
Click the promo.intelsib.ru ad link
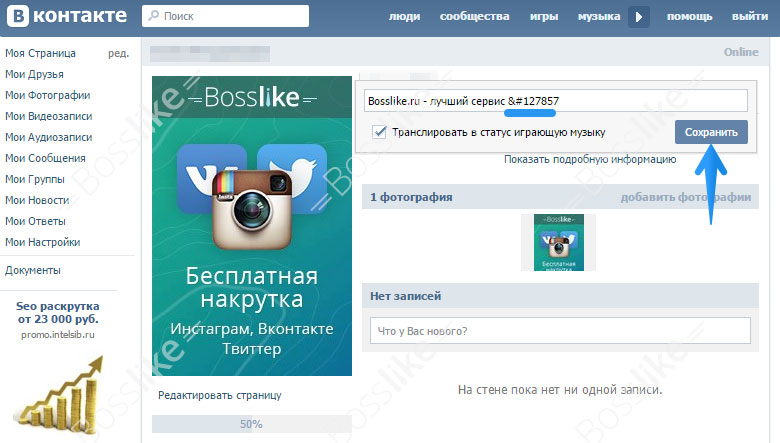tap(58, 335)
